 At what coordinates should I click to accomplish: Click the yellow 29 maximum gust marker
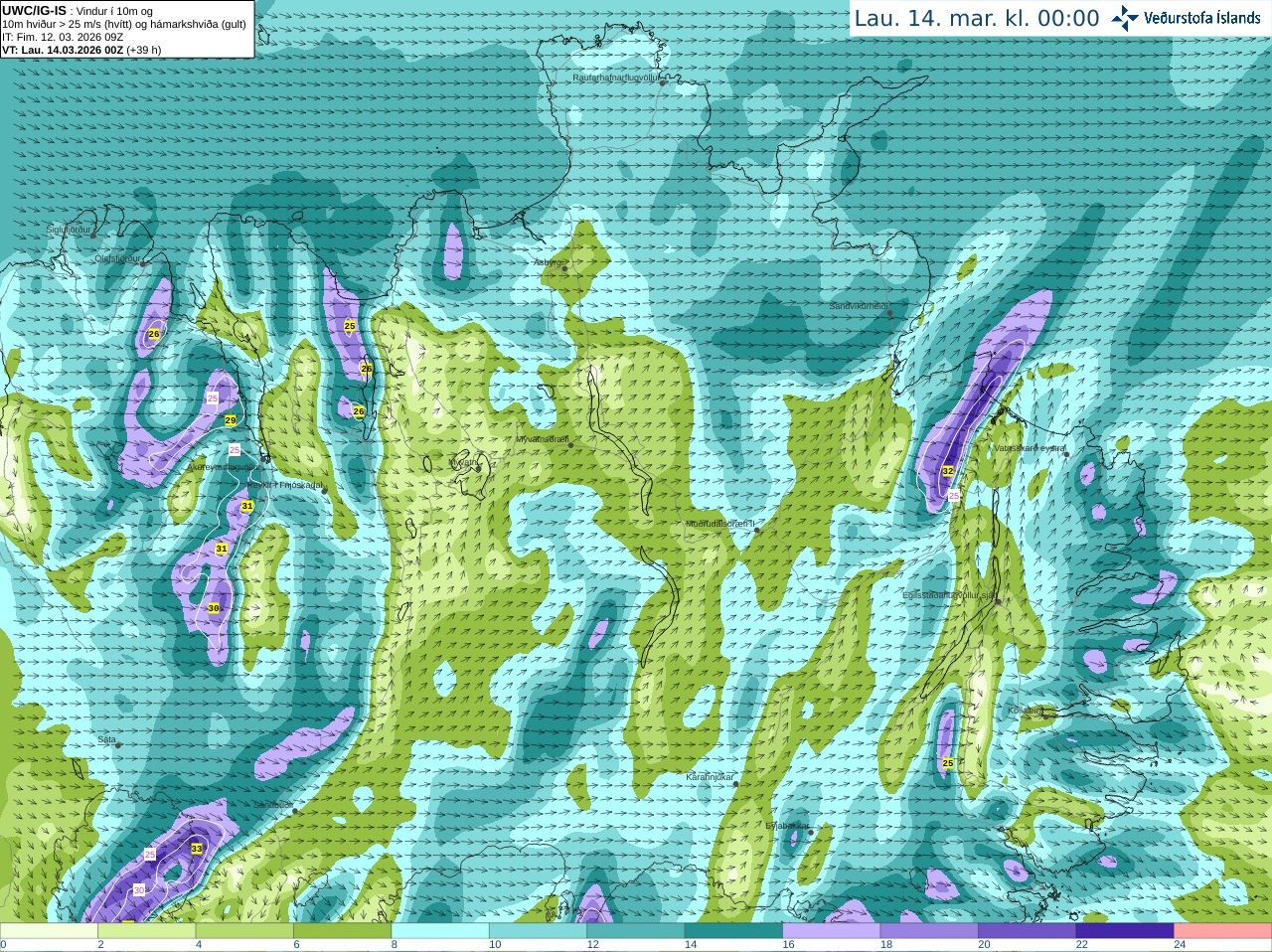pyautogui.click(x=231, y=421)
